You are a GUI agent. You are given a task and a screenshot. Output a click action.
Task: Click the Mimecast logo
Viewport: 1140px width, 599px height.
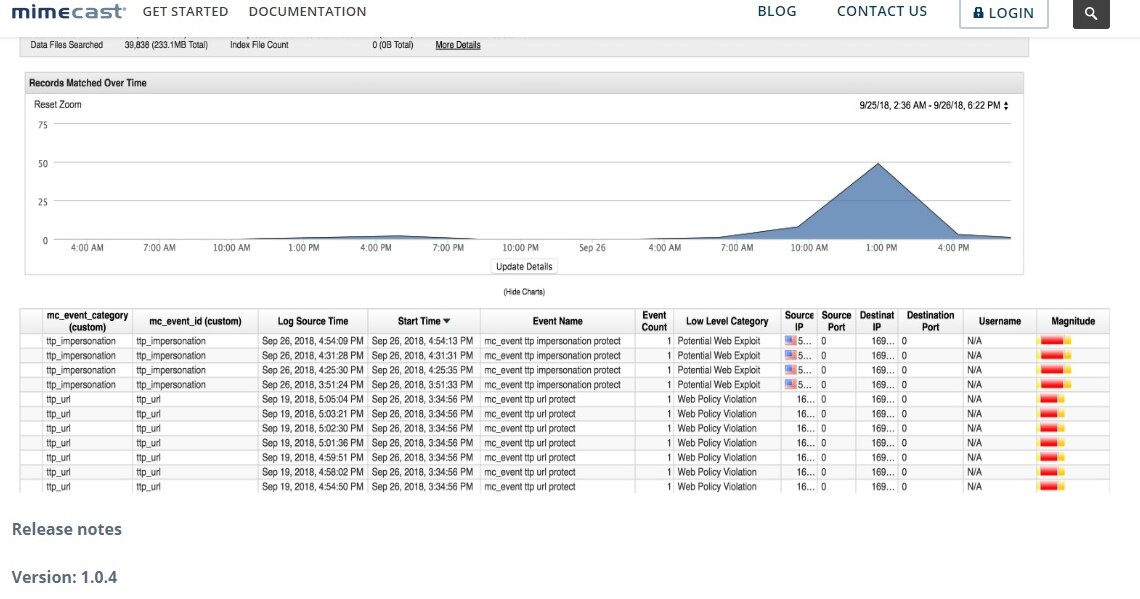(x=68, y=12)
